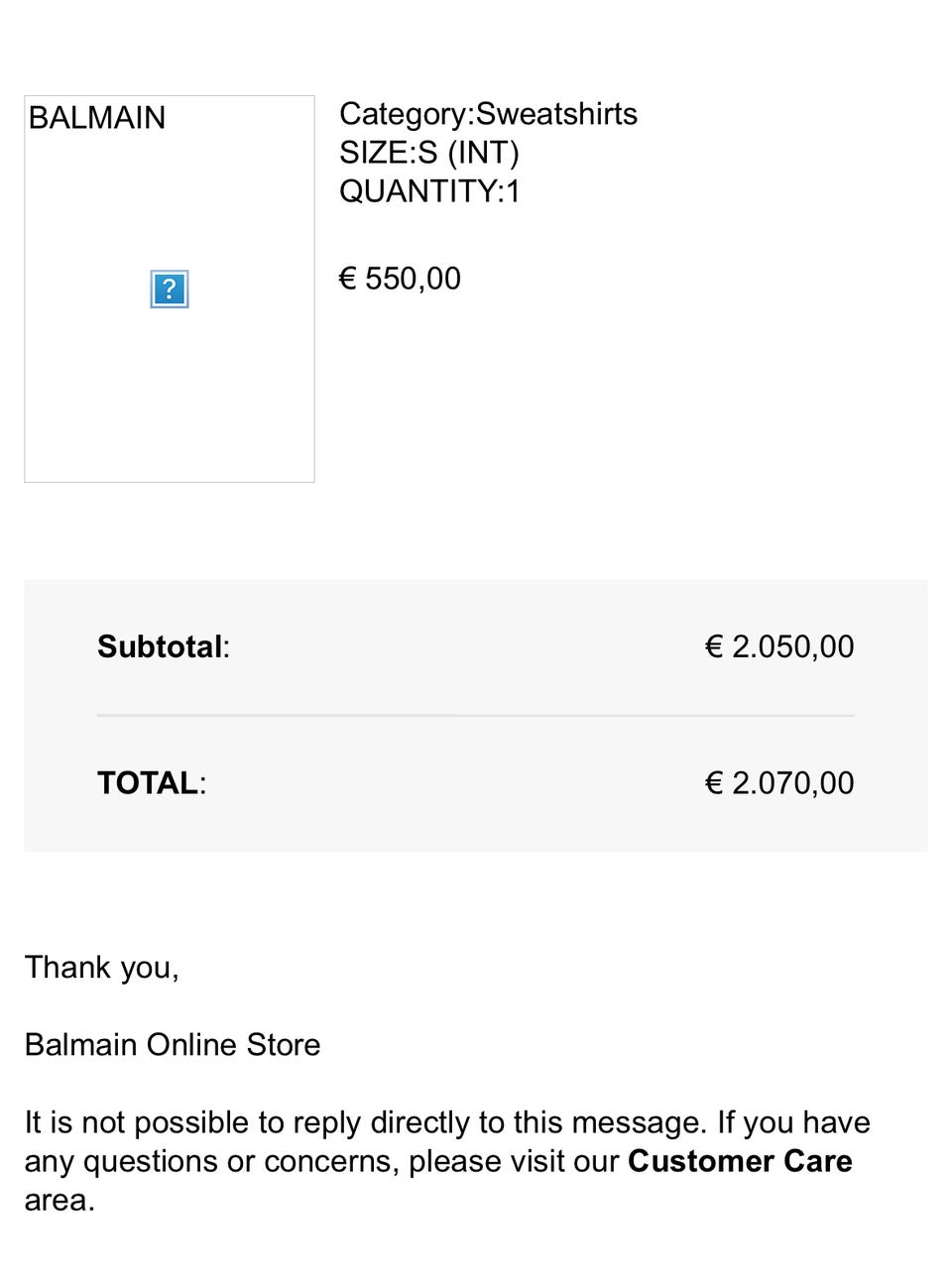Click the Balmain Online Store signature
952x1283 pixels.
(173, 1044)
